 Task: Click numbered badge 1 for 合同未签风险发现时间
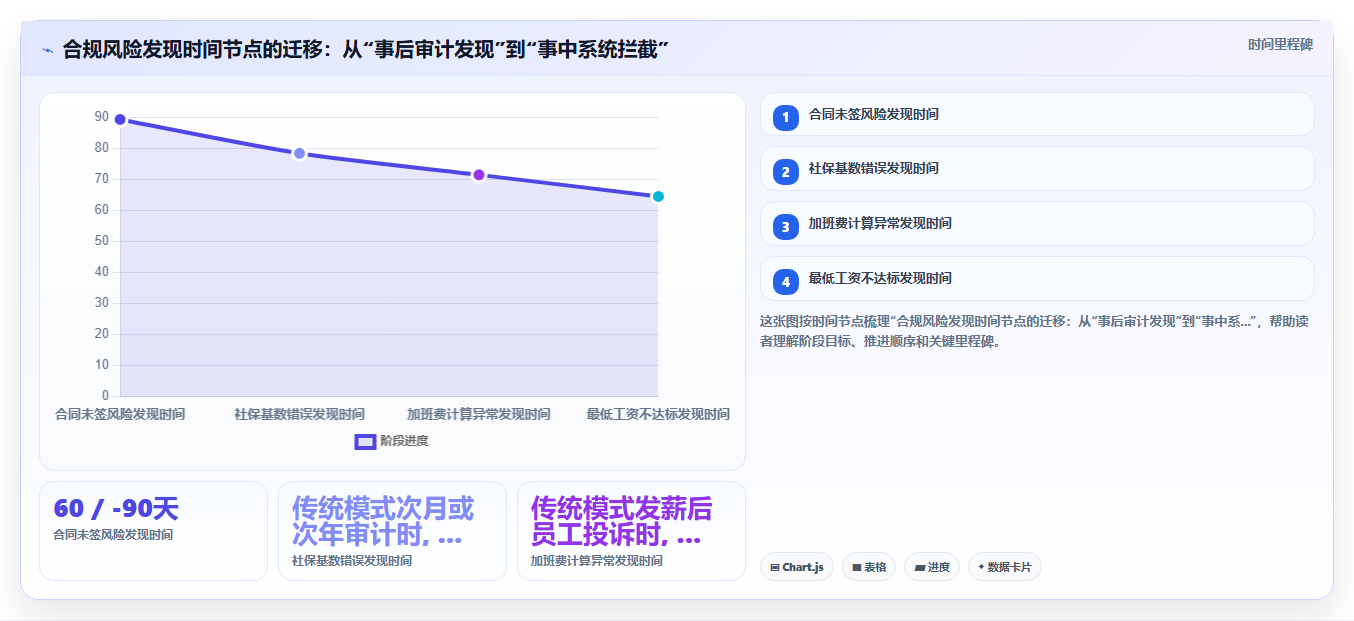pos(786,117)
